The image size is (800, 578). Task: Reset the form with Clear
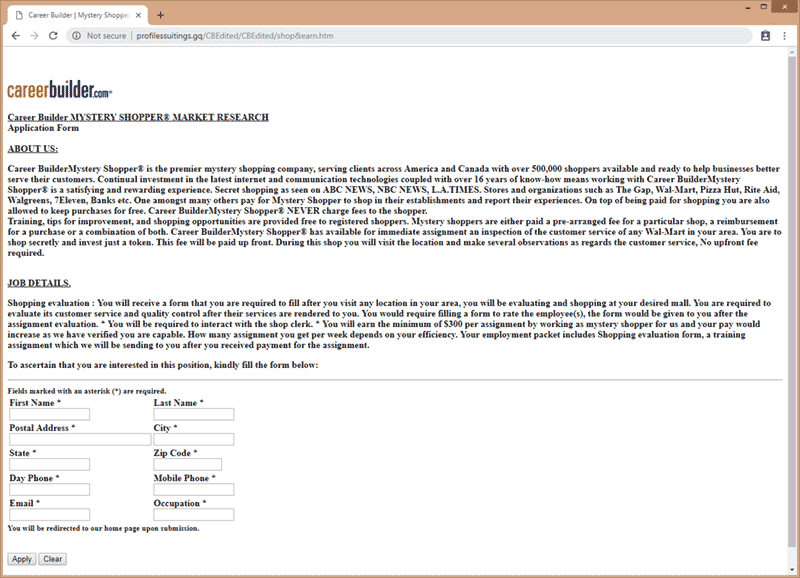click(53, 559)
